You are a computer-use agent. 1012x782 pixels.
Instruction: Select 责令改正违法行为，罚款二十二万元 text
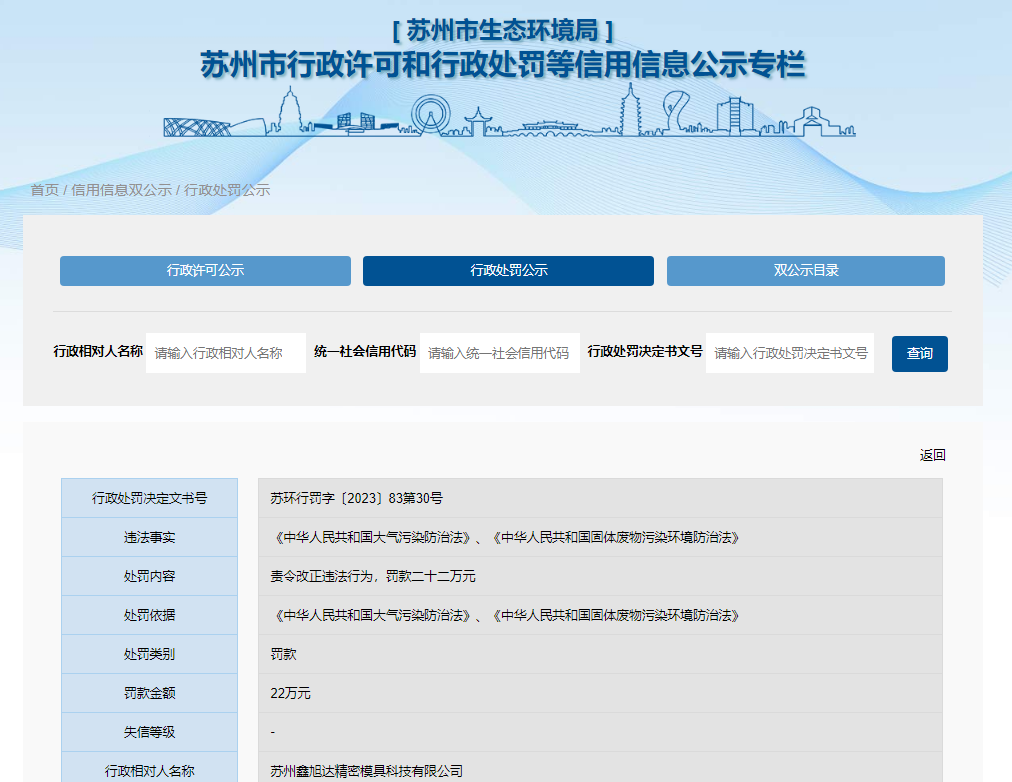372,576
